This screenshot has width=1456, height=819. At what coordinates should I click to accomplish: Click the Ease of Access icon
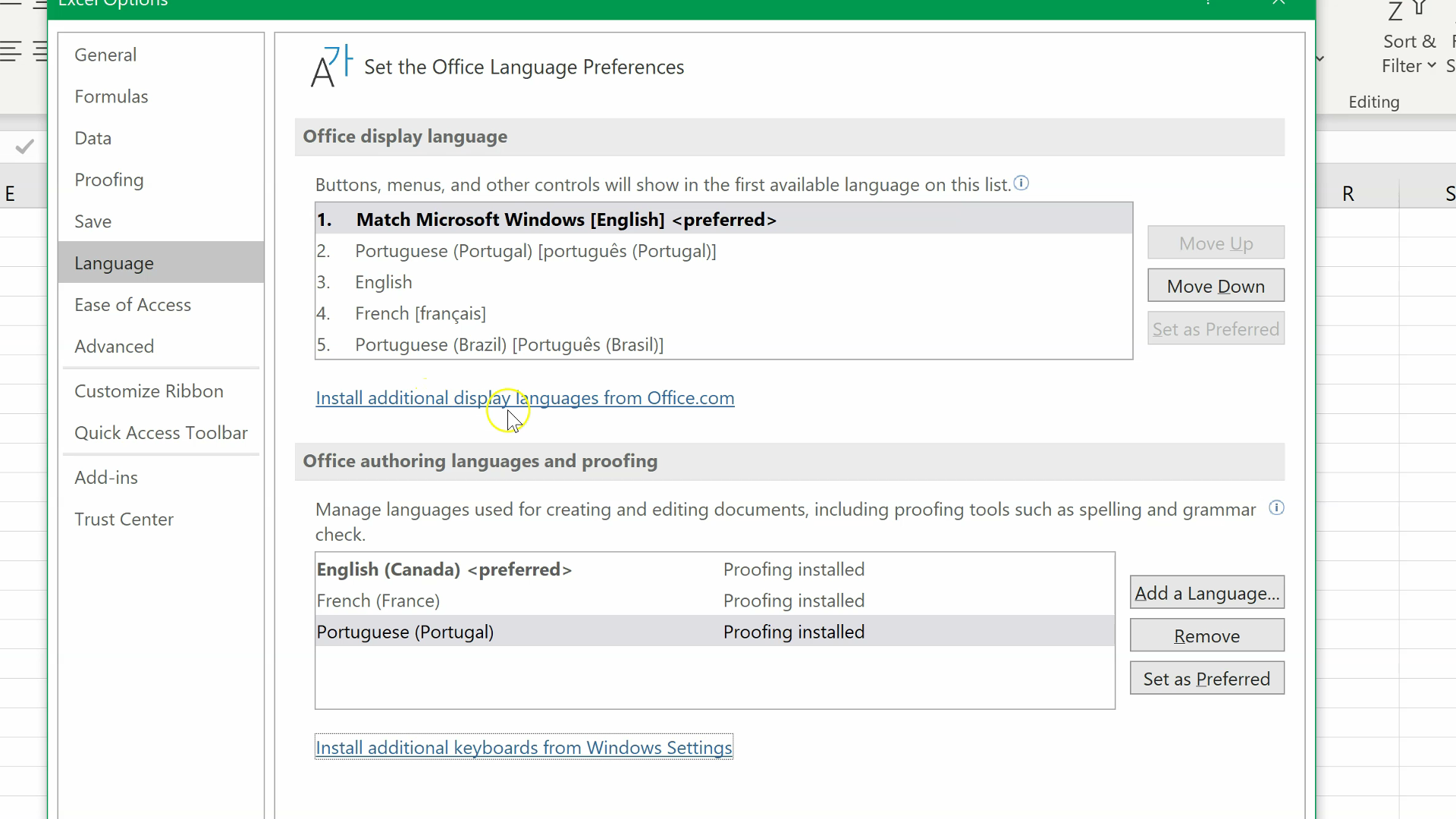(133, 305)
